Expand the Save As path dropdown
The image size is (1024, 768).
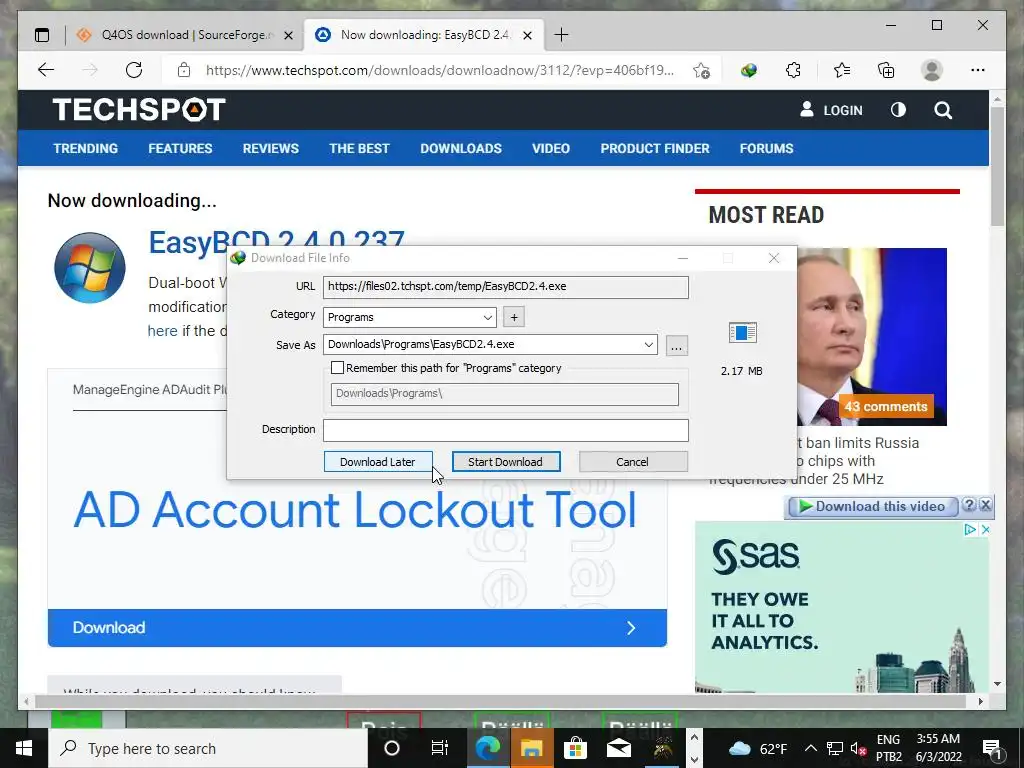(648, 345)
